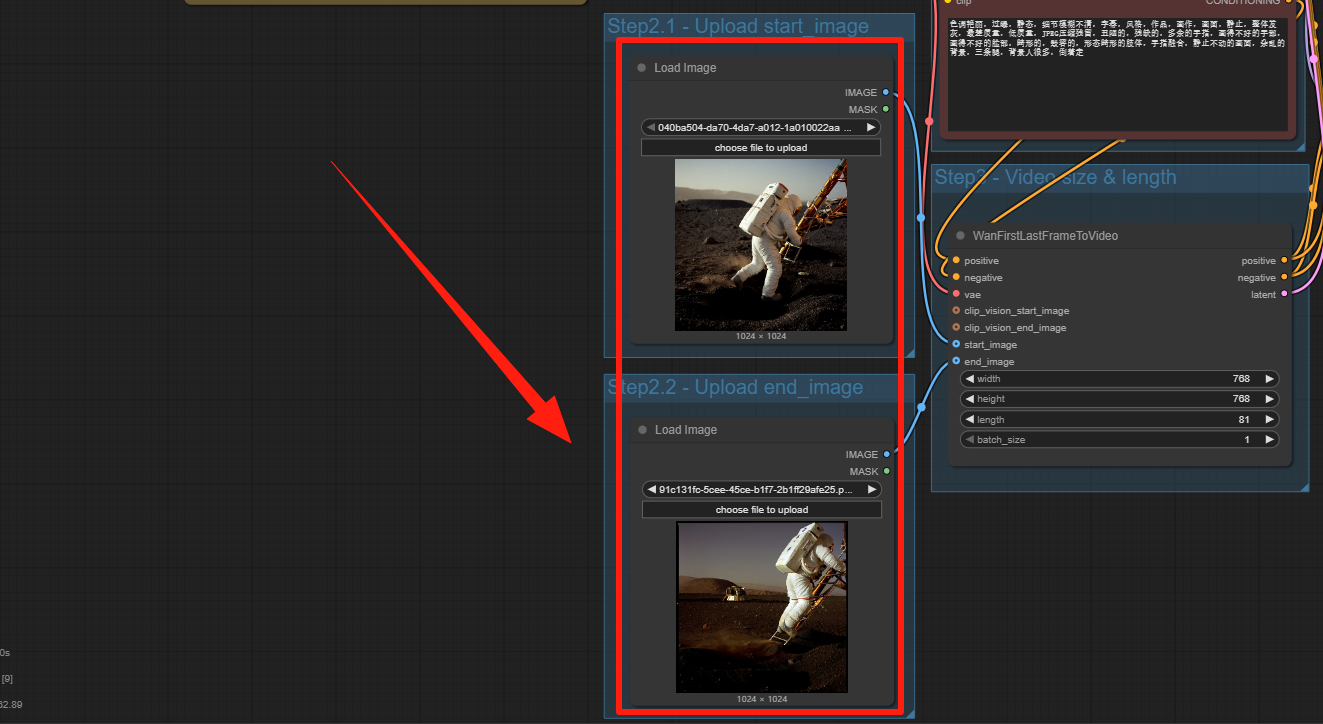Select next file in the start_image file selector

[x=871, y=128]
